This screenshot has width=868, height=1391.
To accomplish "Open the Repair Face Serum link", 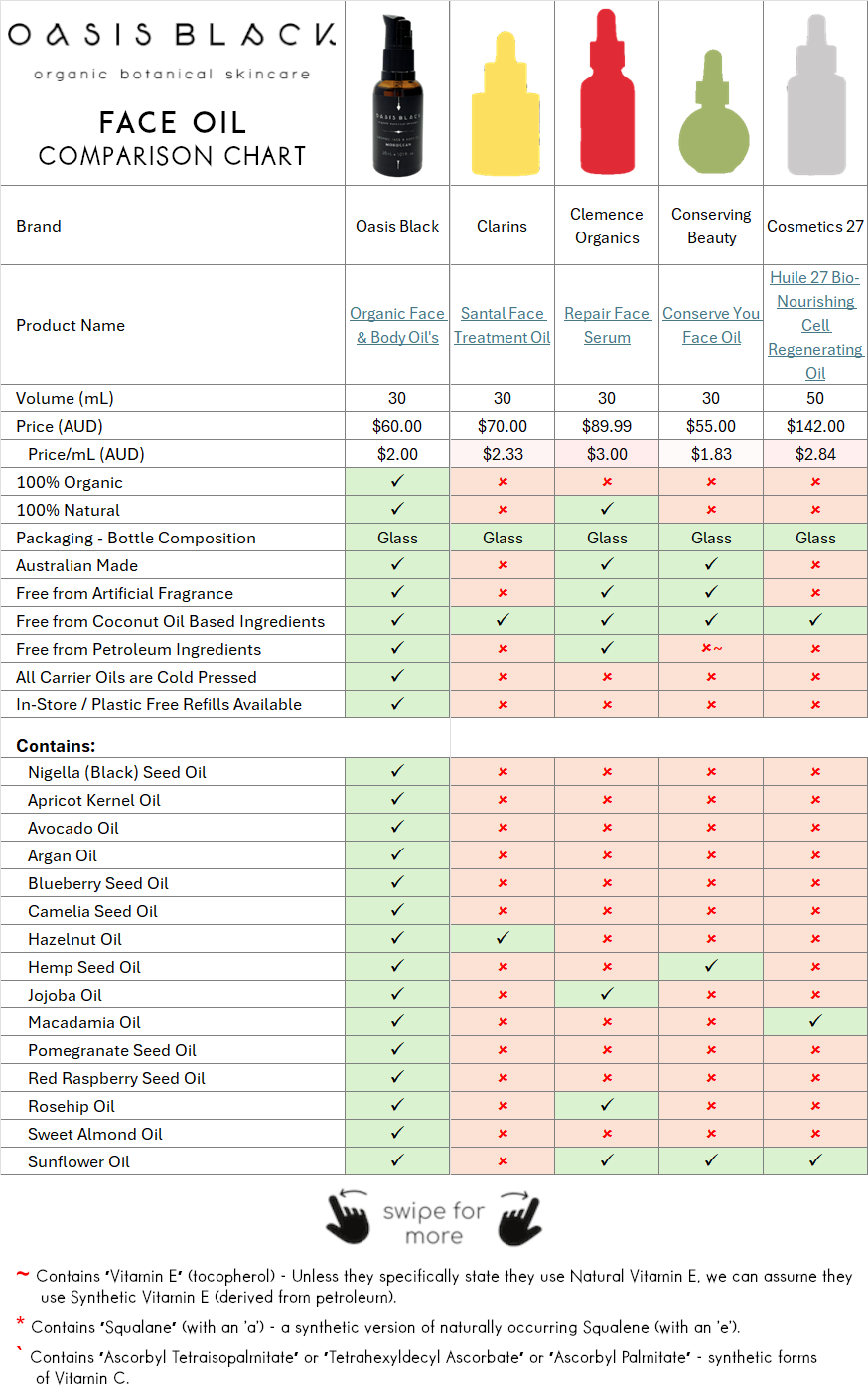I will (x=607, y=325).
